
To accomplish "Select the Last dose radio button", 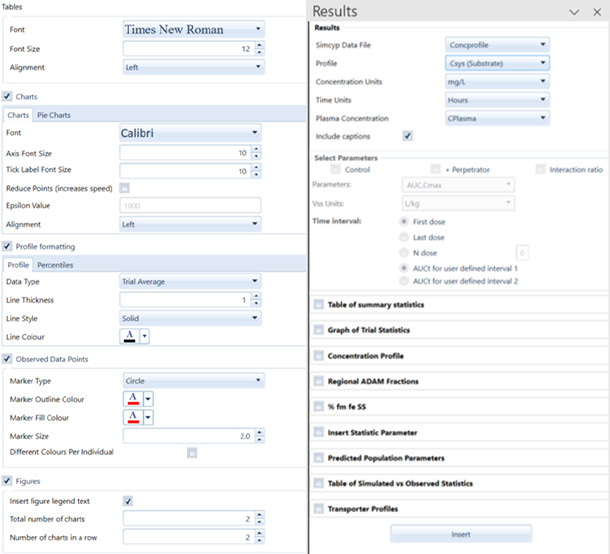I will click(x=404, y=237).
